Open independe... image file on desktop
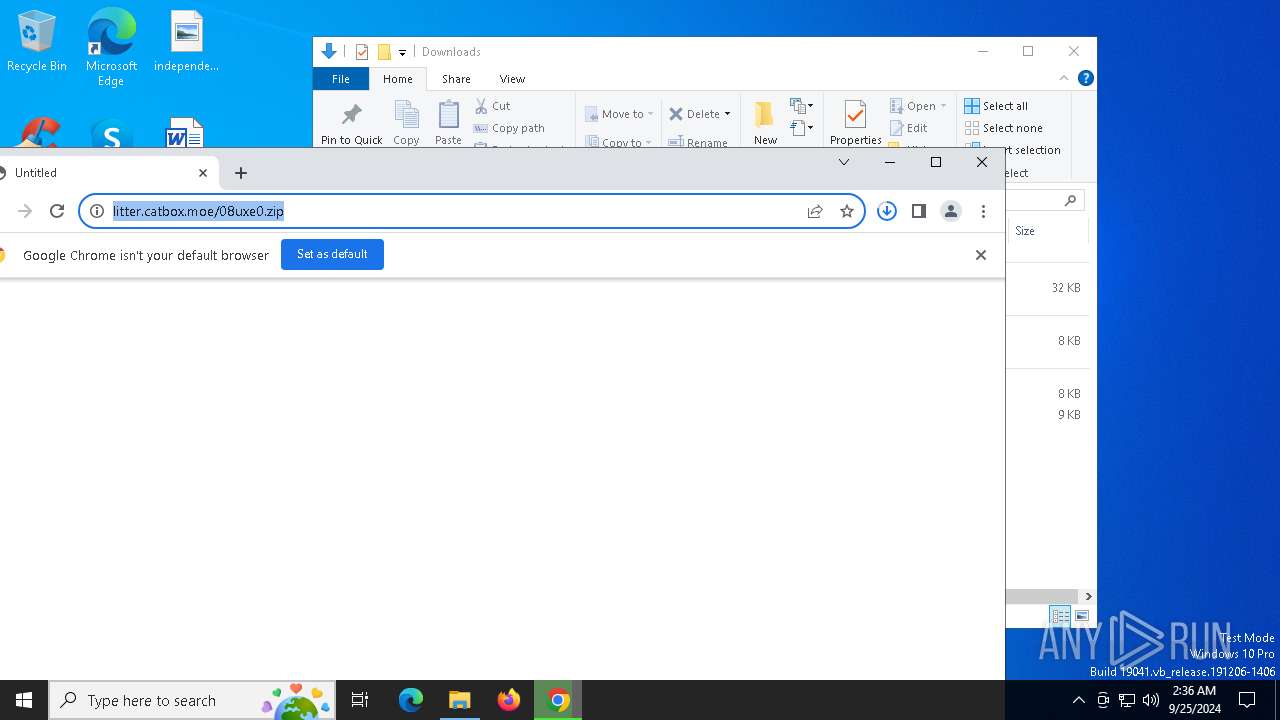Viewport: 1280px width, 720px height. [186, 42]
